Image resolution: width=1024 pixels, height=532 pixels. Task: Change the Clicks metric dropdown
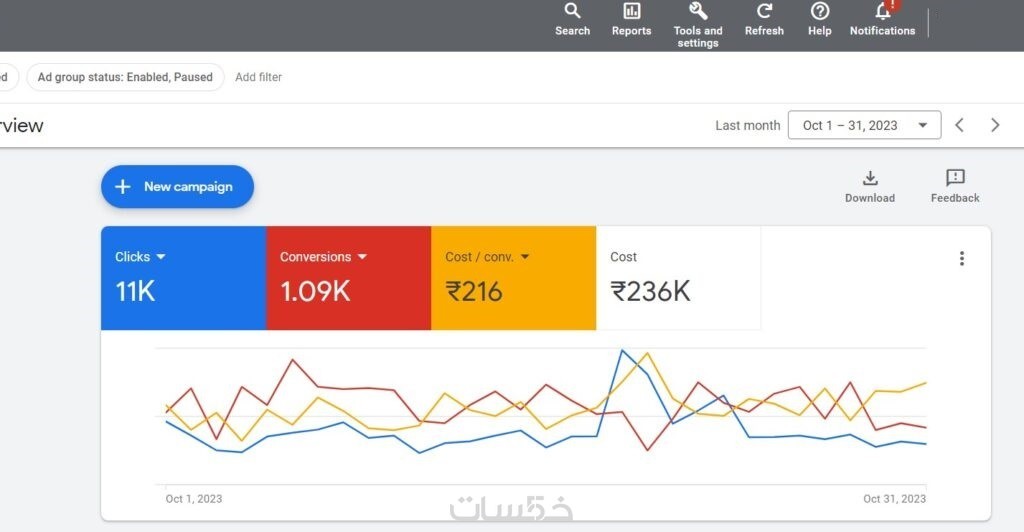(140, 257)
